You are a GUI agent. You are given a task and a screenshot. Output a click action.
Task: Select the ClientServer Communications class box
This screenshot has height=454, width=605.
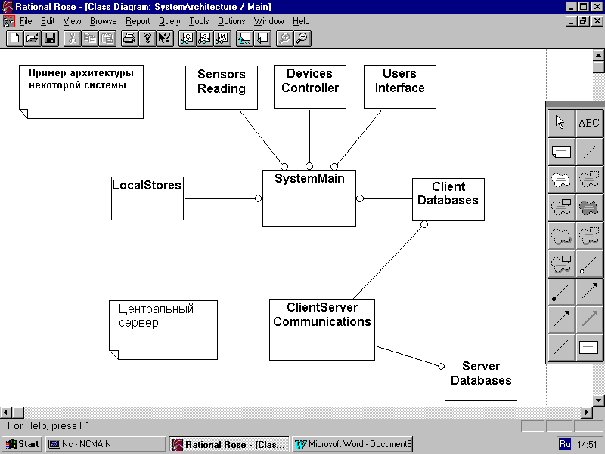pos(321,328)
